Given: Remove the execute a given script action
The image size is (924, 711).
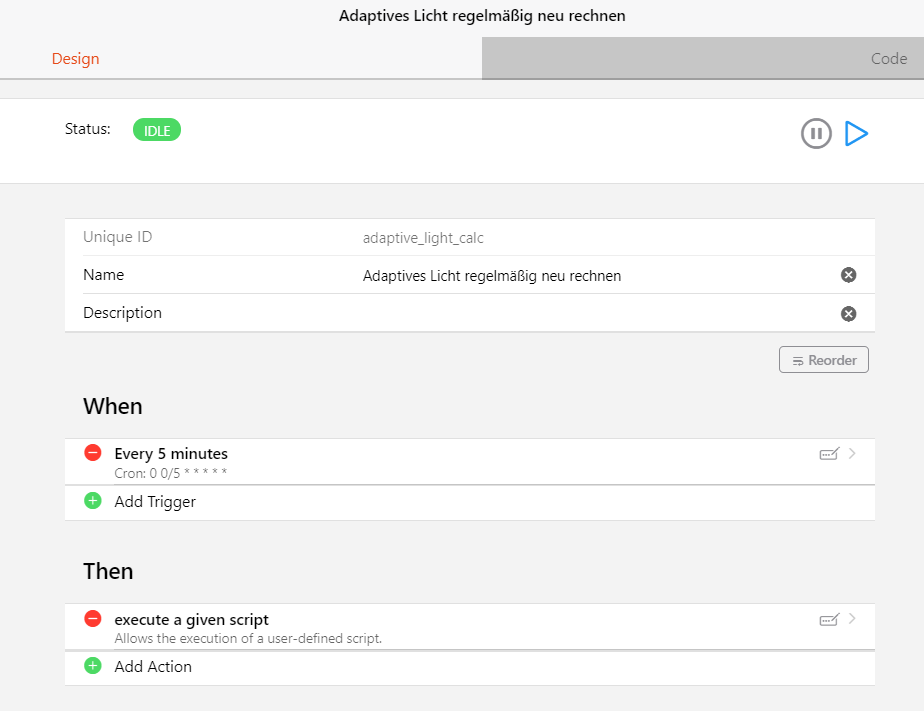Looking at the screenshot, I should [93, 619].
